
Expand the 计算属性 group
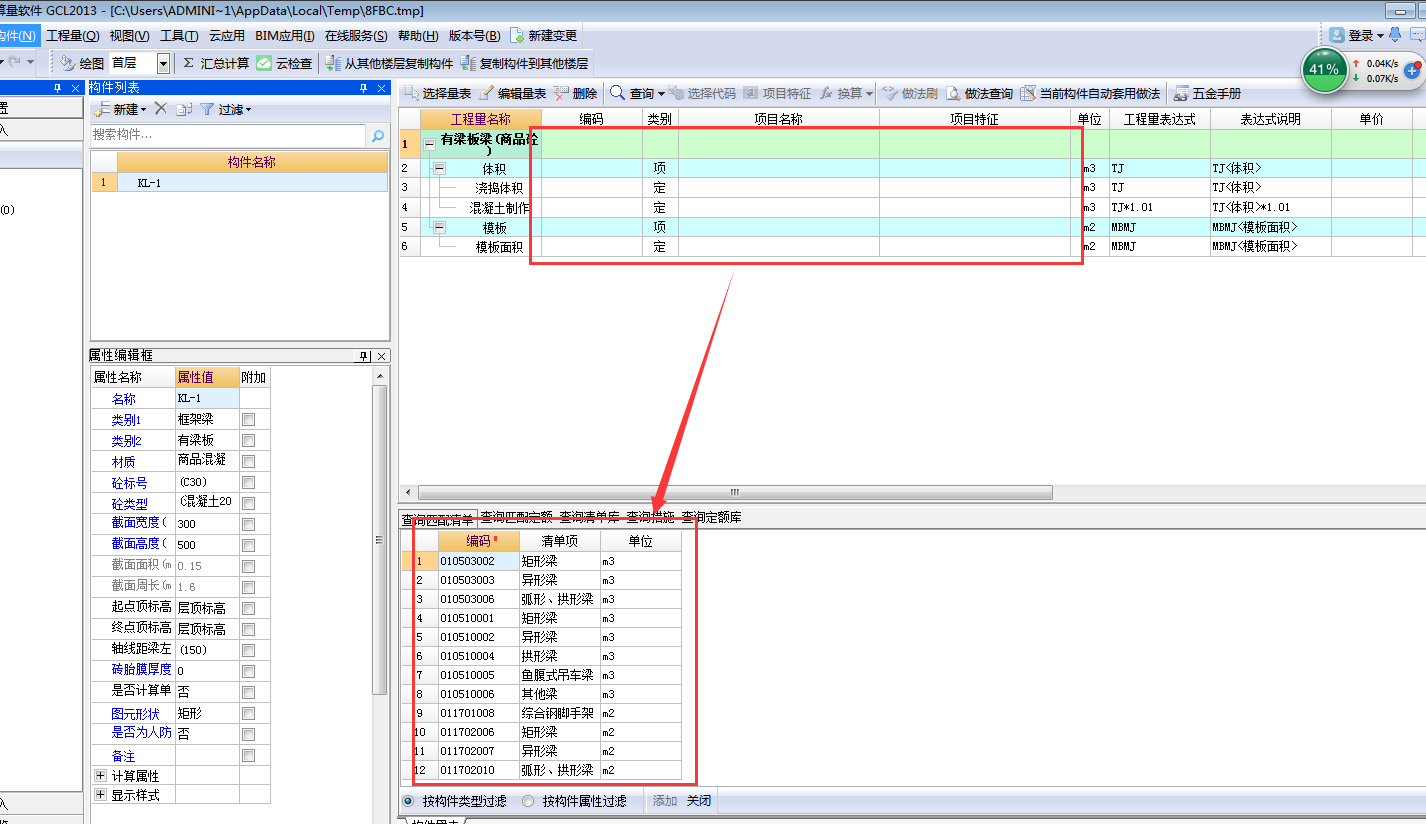[x=100, y=775]
